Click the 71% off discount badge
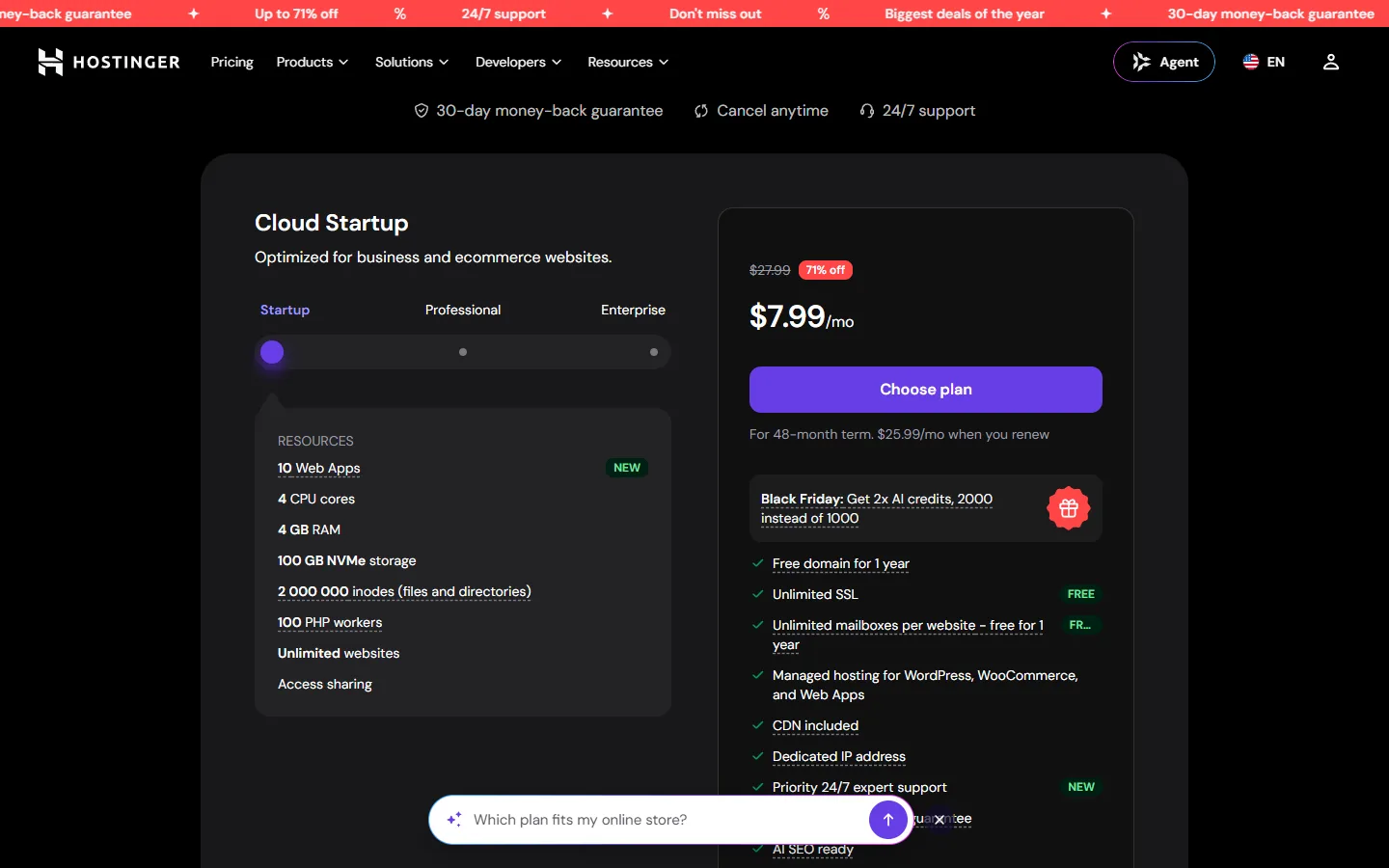Screen dimensions: 1389x868 [826, 270]
